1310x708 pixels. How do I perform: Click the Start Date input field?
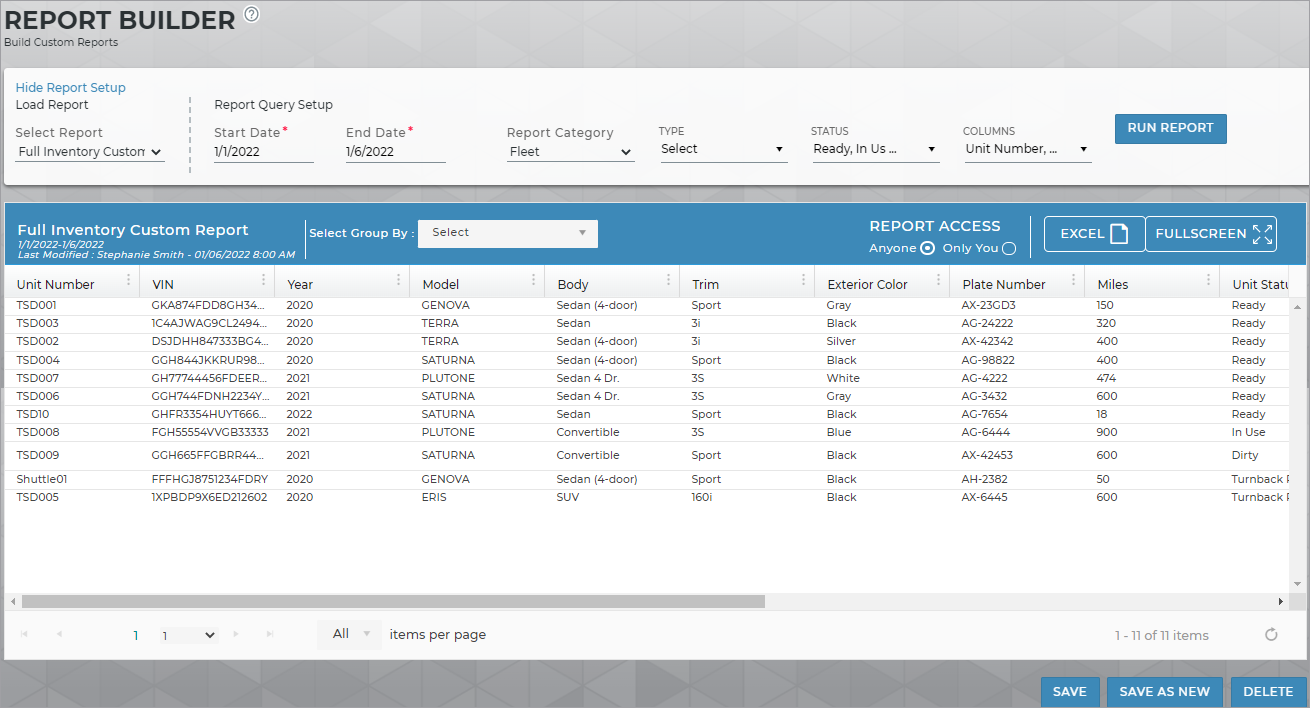click(x=264, y=152)
